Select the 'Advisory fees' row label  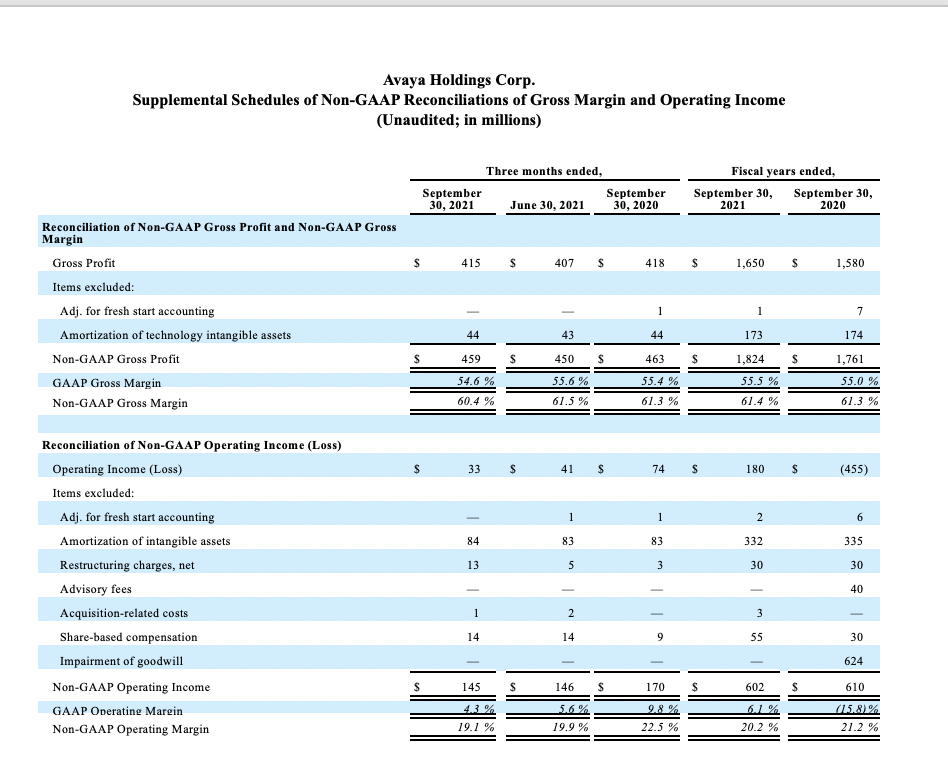coord(96,589)
